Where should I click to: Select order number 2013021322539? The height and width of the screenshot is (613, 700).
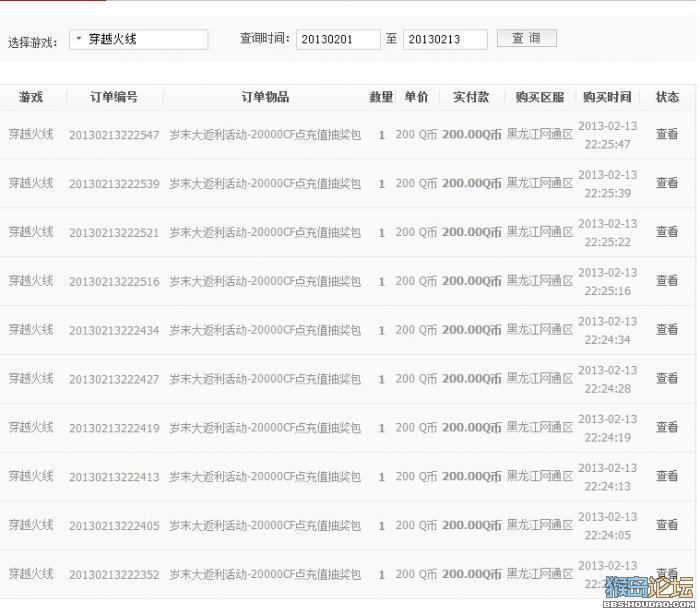pos(114,184)
